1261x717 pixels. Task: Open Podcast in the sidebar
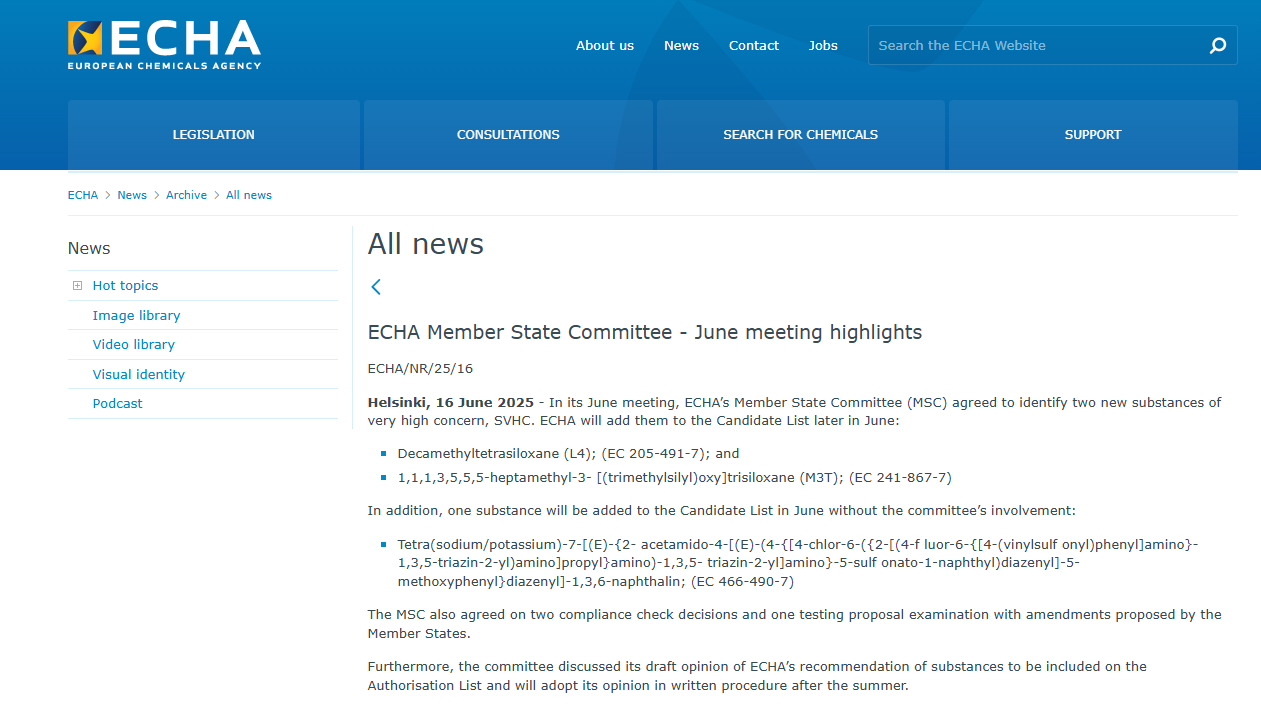point(117,403)
